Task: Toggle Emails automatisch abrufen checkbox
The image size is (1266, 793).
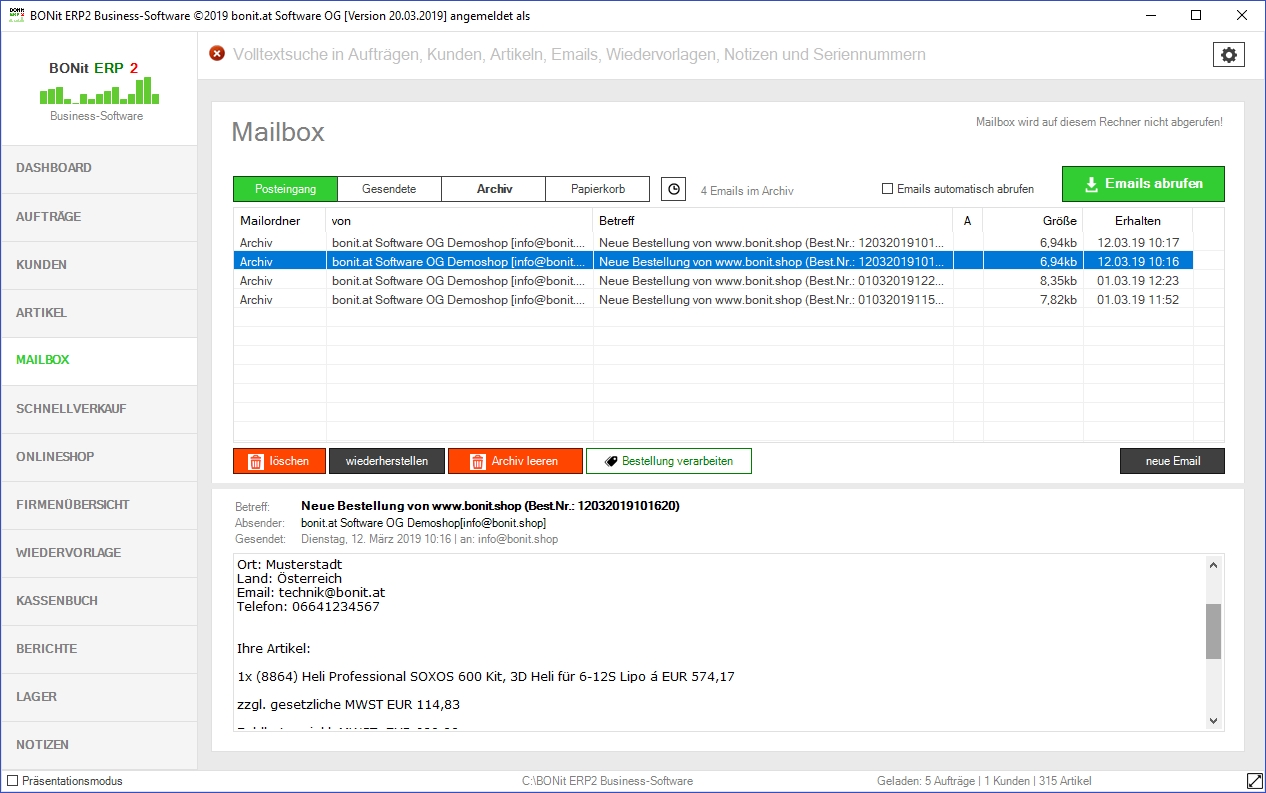Action: 887,189
